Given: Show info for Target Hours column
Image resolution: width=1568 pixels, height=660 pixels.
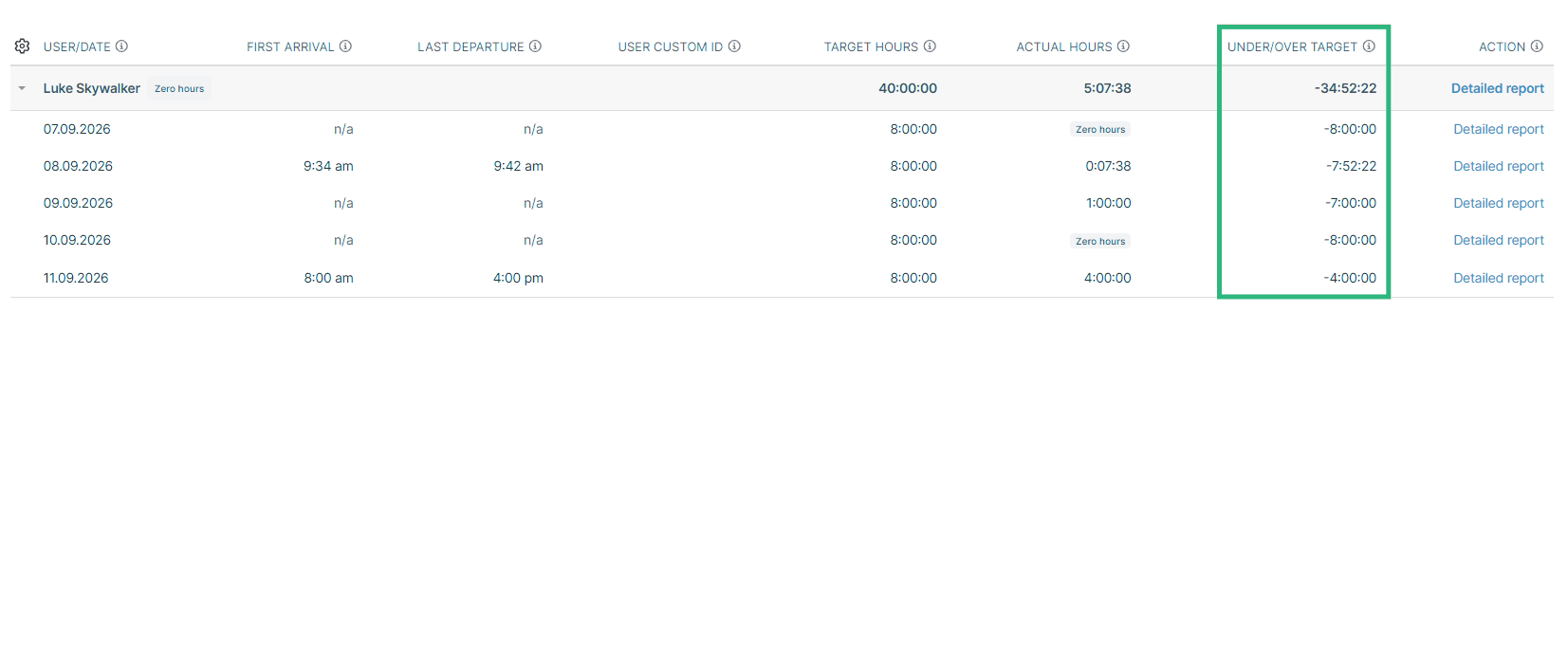Looking at the screenshot, I should pyautogui.click(x=930, y=46).
